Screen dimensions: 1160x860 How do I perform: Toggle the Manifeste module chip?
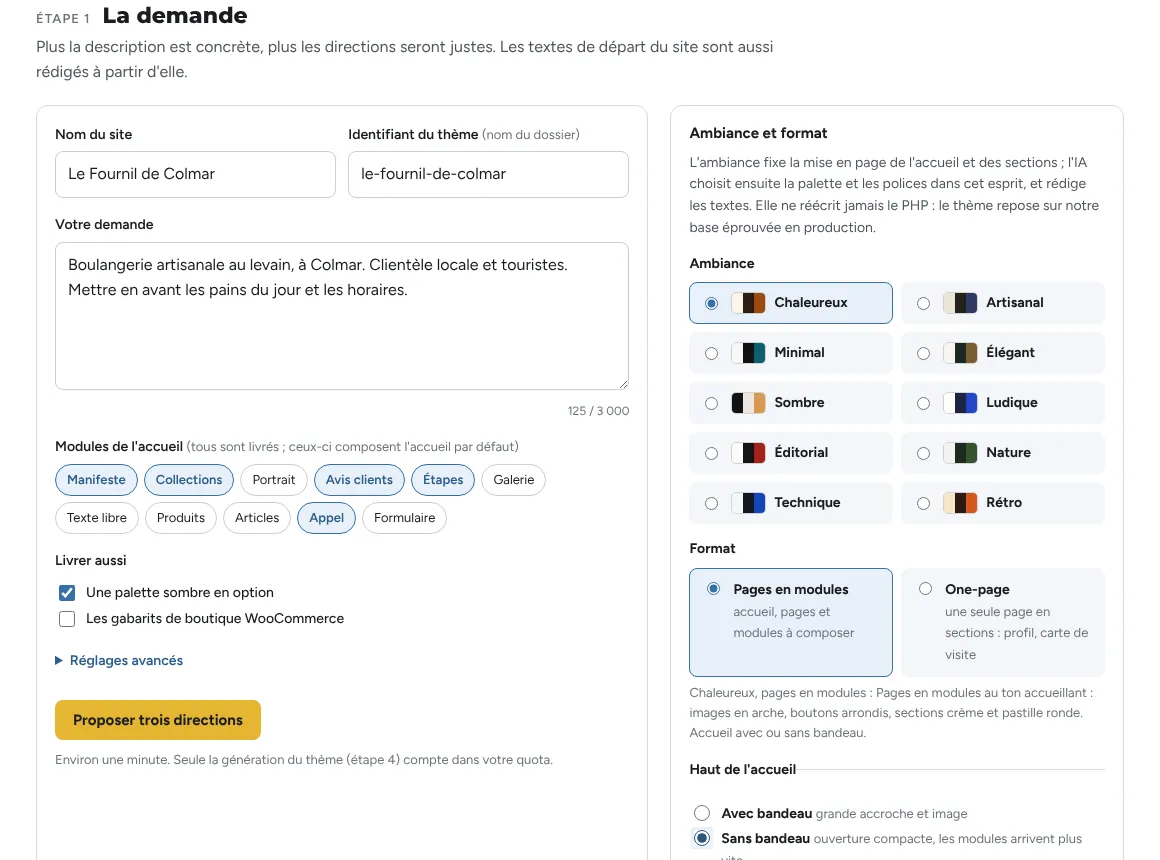[x=96, y=480]
